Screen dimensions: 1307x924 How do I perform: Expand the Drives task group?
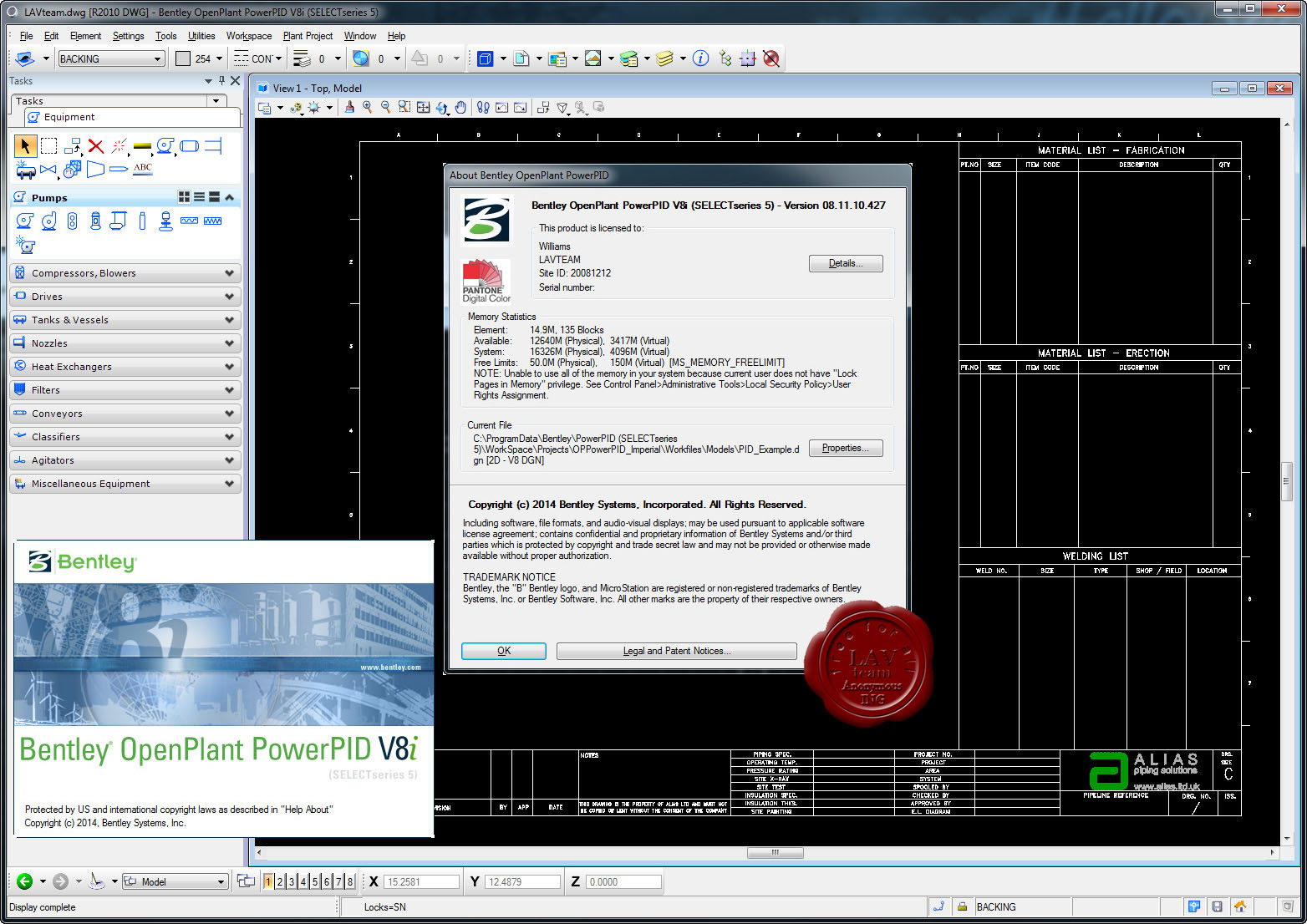[x=125, y=297]
